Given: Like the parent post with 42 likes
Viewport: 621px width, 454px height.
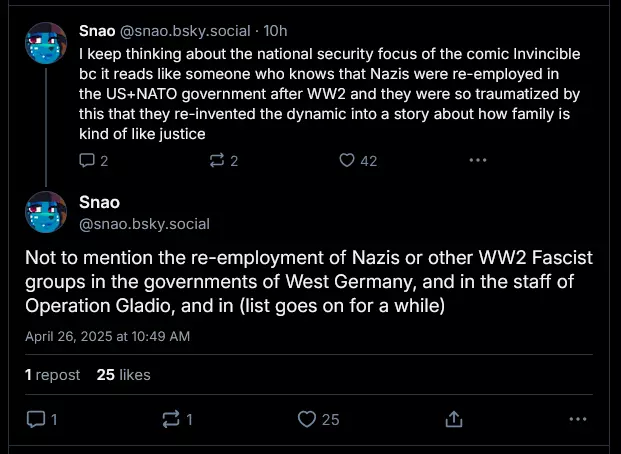Looking at the screenshot, I should [348, 160].
